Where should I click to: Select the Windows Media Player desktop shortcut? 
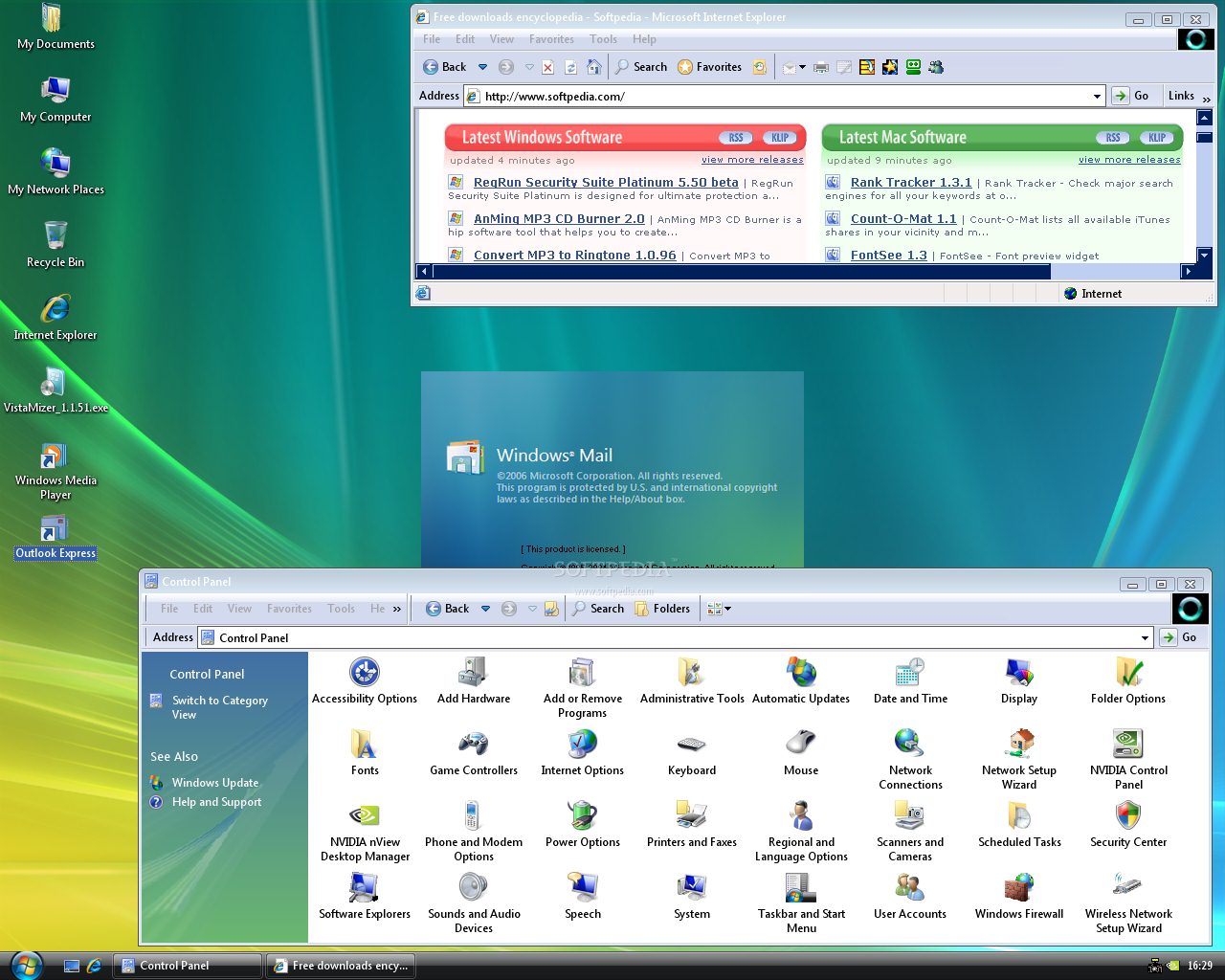[x=56, y=471]
